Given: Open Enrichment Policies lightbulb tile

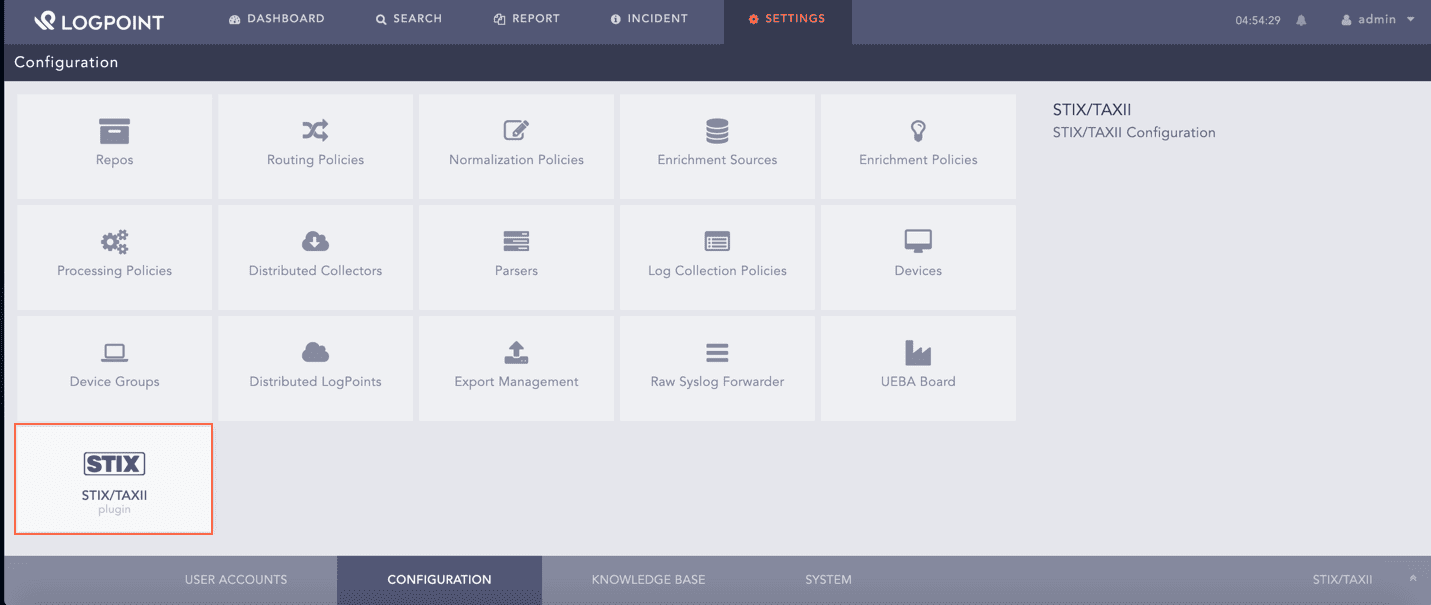Looking at the screenshot, I should [918, 146].
